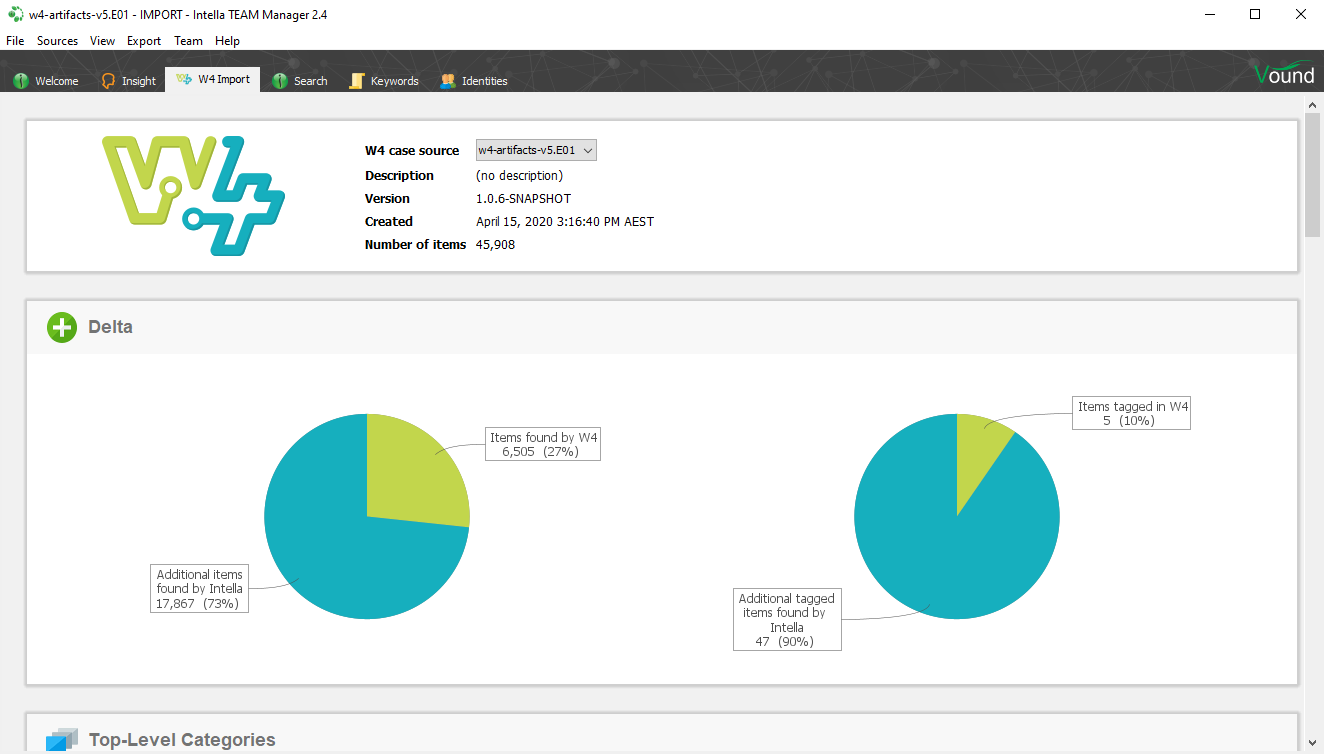Open the W4 case source dropdown

(536, 150)
